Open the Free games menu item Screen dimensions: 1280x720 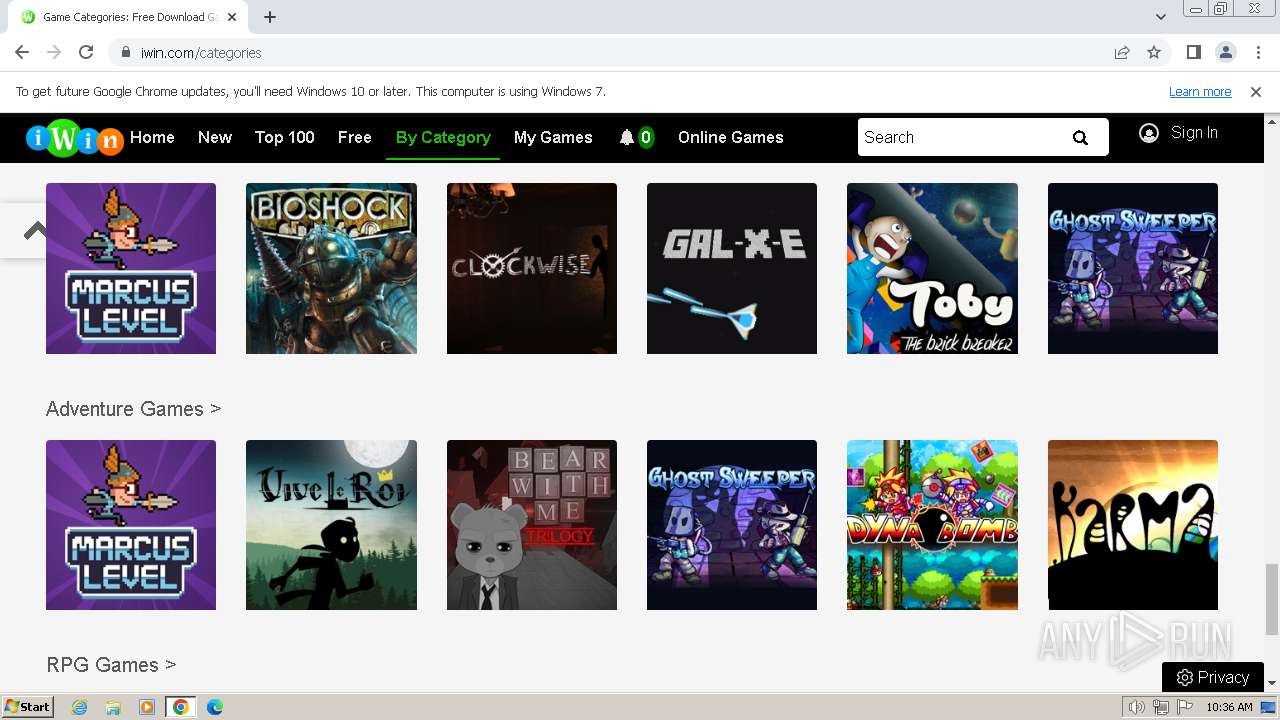pyautogui.click(x=355, y=138)
